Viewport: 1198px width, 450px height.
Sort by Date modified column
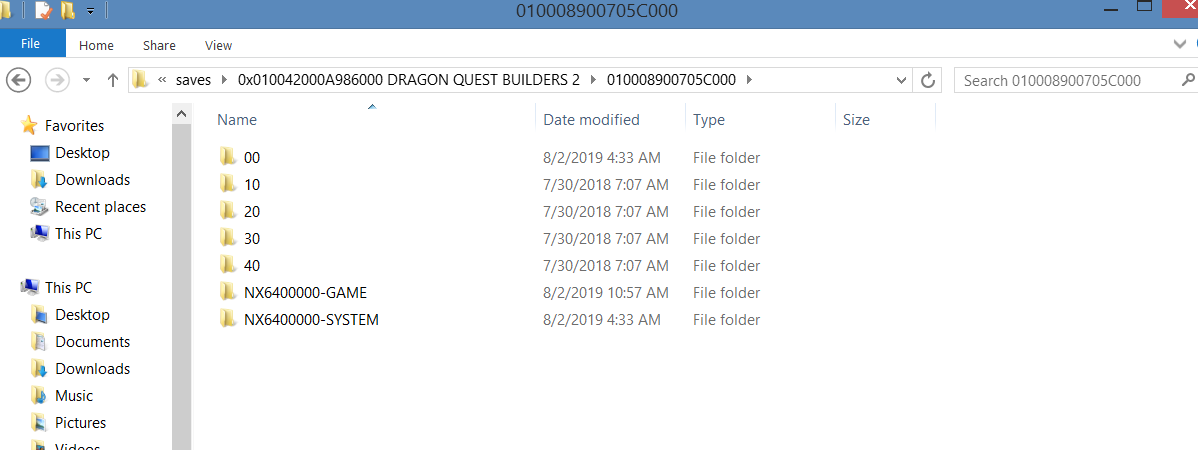[x=591, y=120]
